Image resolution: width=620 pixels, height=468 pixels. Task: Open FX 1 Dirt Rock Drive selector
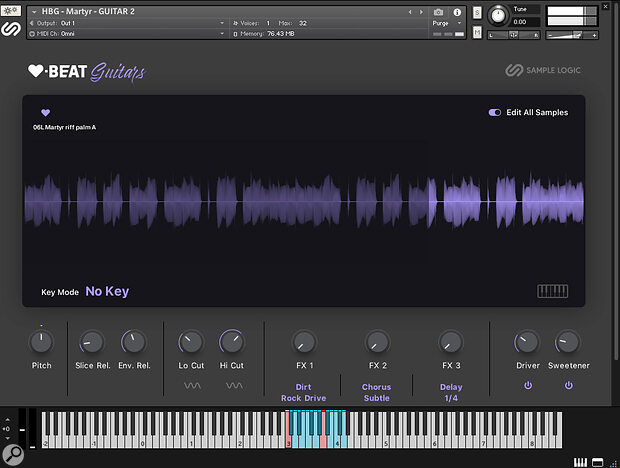pyautogui.click(x=304, y=393)
